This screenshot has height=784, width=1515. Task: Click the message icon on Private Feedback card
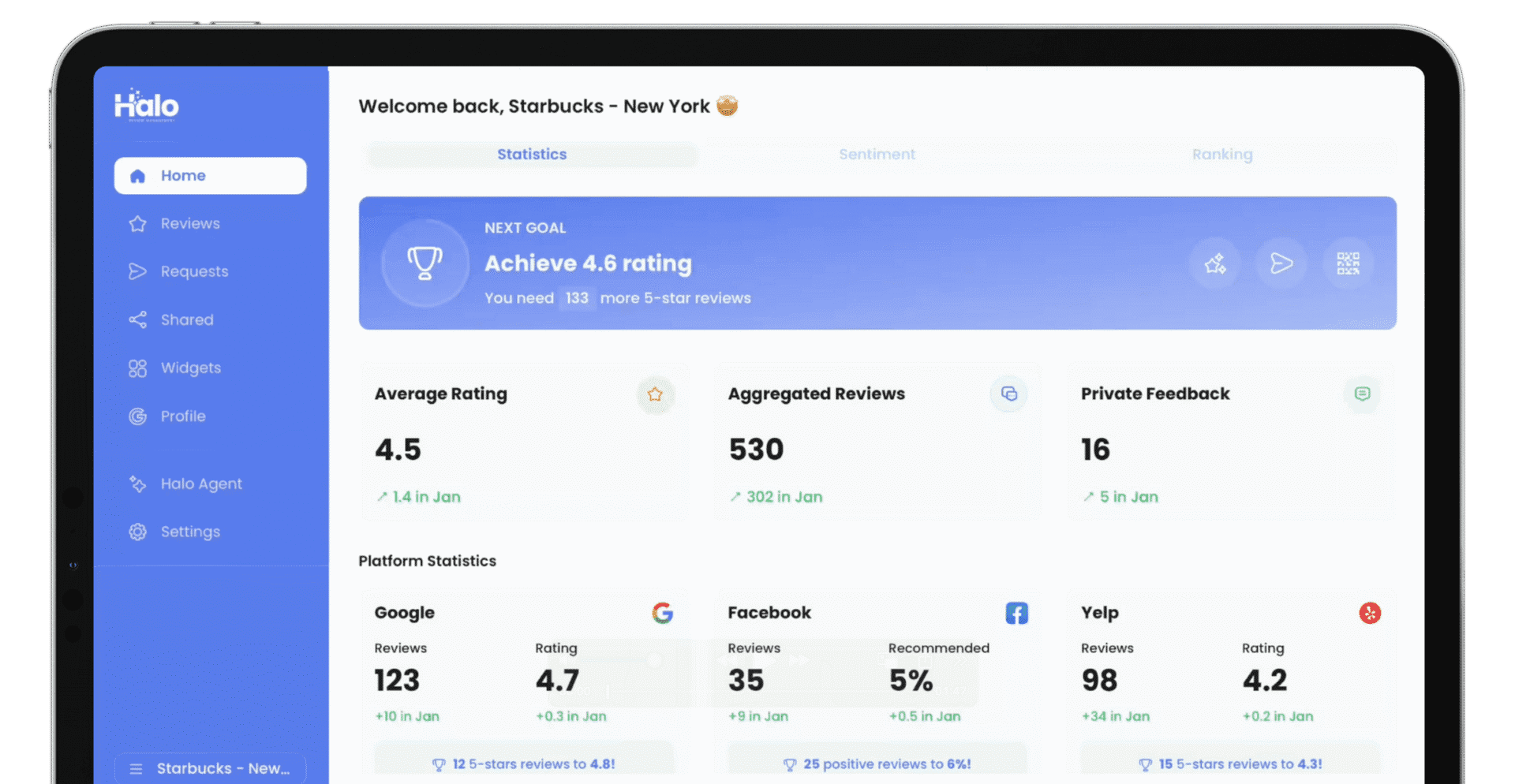coord(1362,394)
